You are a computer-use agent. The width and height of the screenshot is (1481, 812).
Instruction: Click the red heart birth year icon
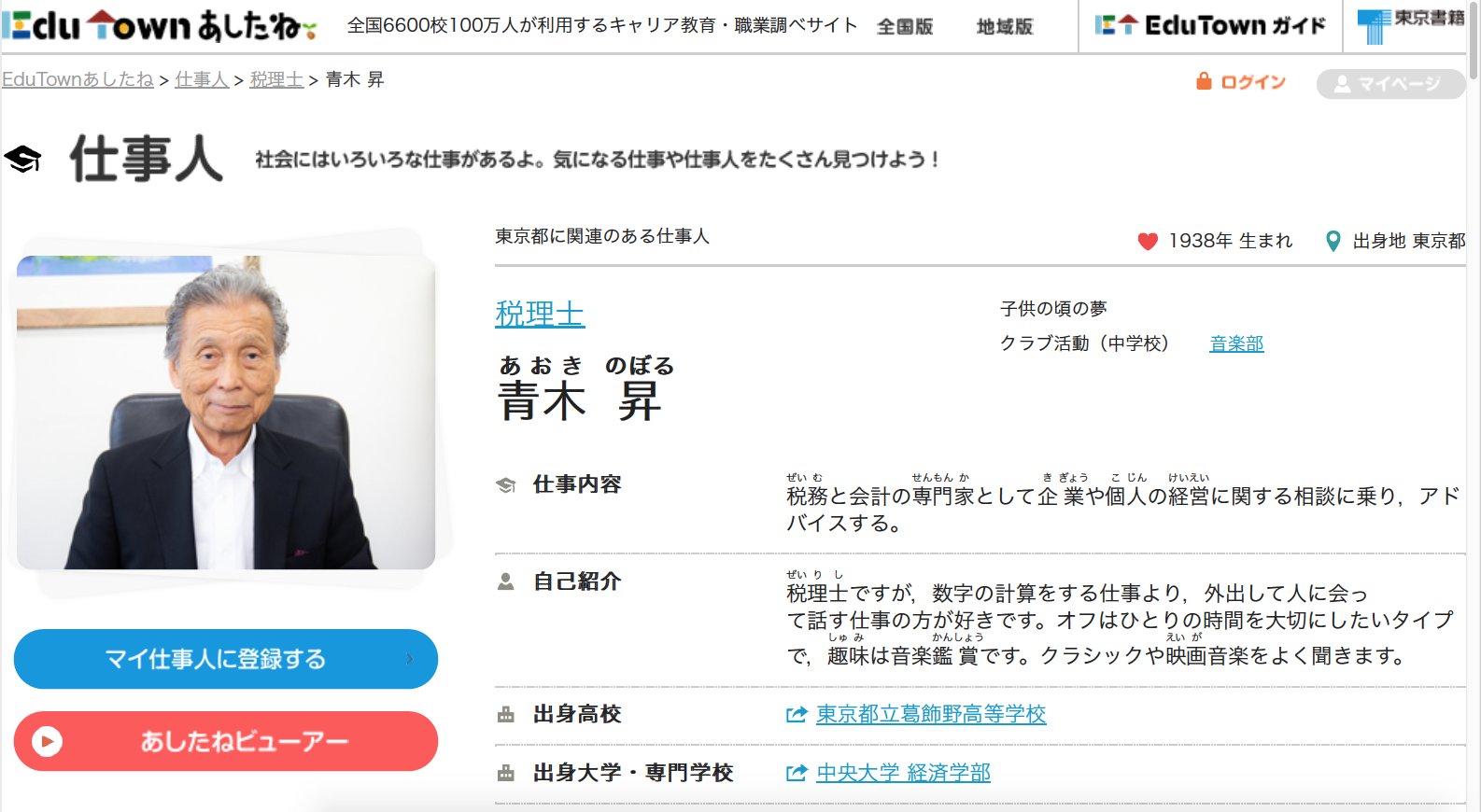pos(1148,242)
